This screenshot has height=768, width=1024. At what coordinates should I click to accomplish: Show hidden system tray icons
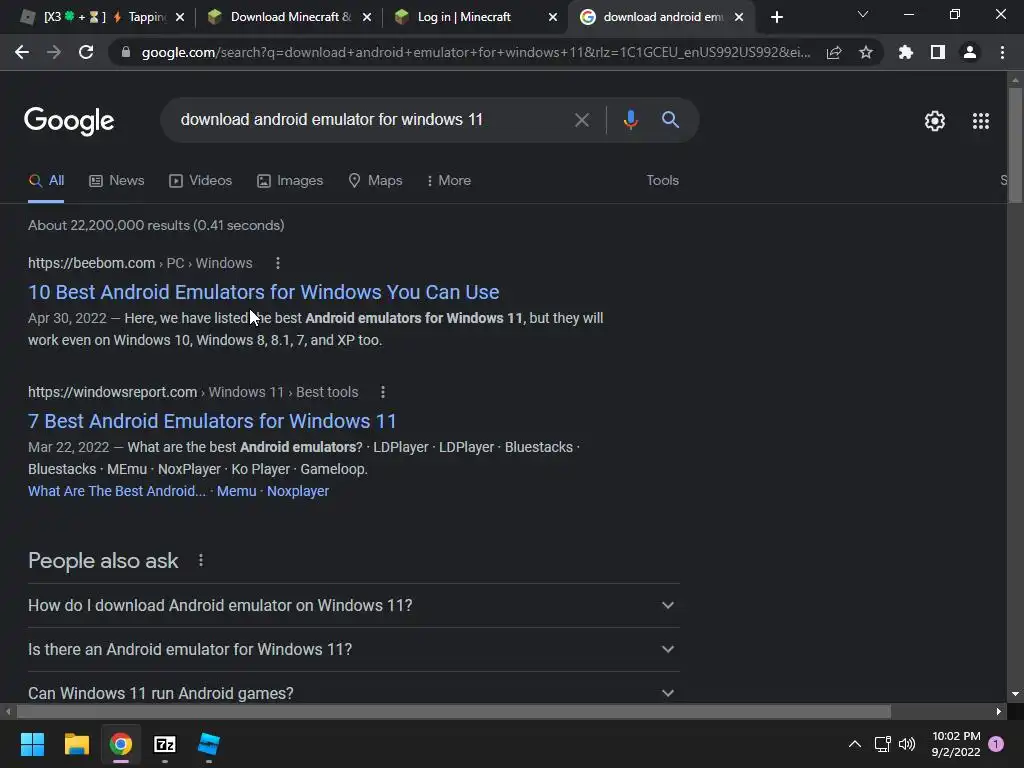click(854, 744)
